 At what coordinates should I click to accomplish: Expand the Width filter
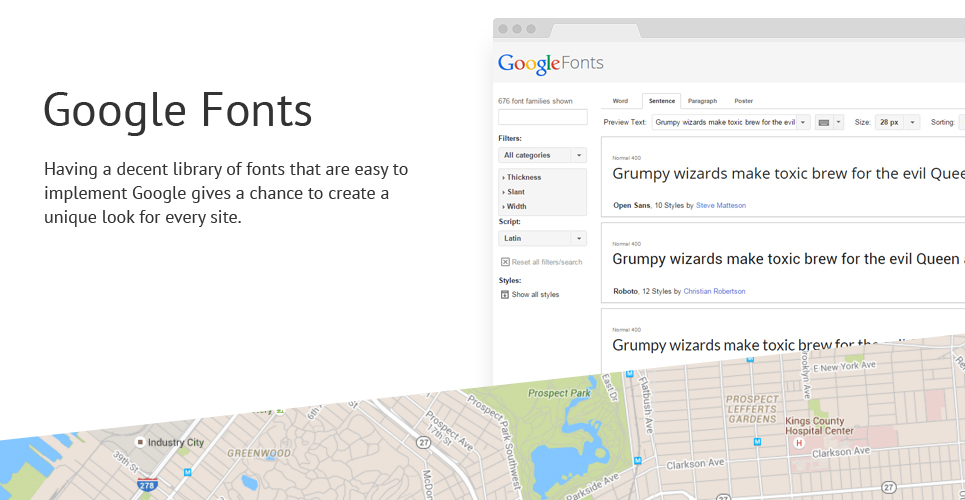[x=515, y=207]
